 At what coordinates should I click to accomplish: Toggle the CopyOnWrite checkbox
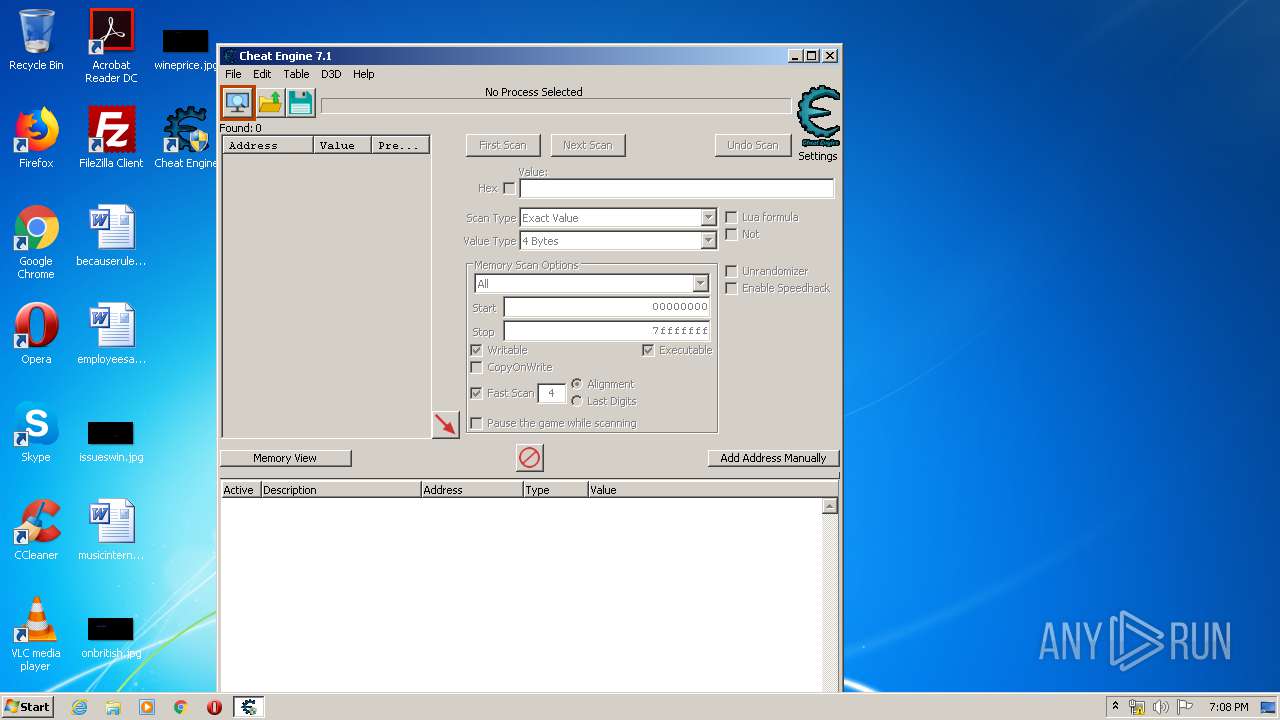[476, 367]
